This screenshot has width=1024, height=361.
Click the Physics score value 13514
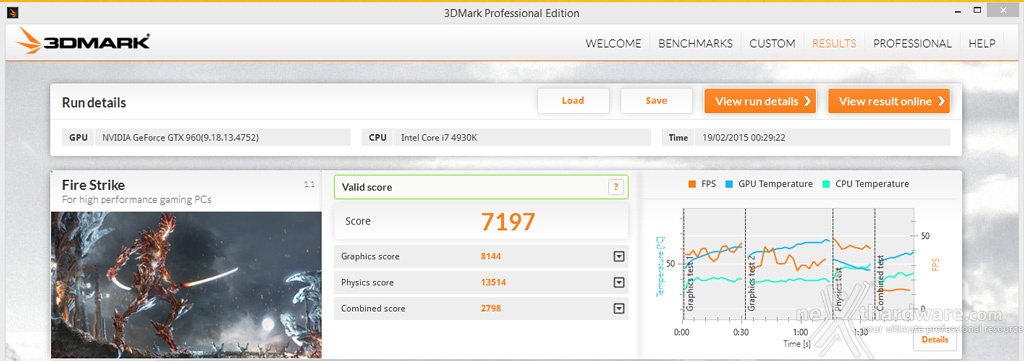493,283
